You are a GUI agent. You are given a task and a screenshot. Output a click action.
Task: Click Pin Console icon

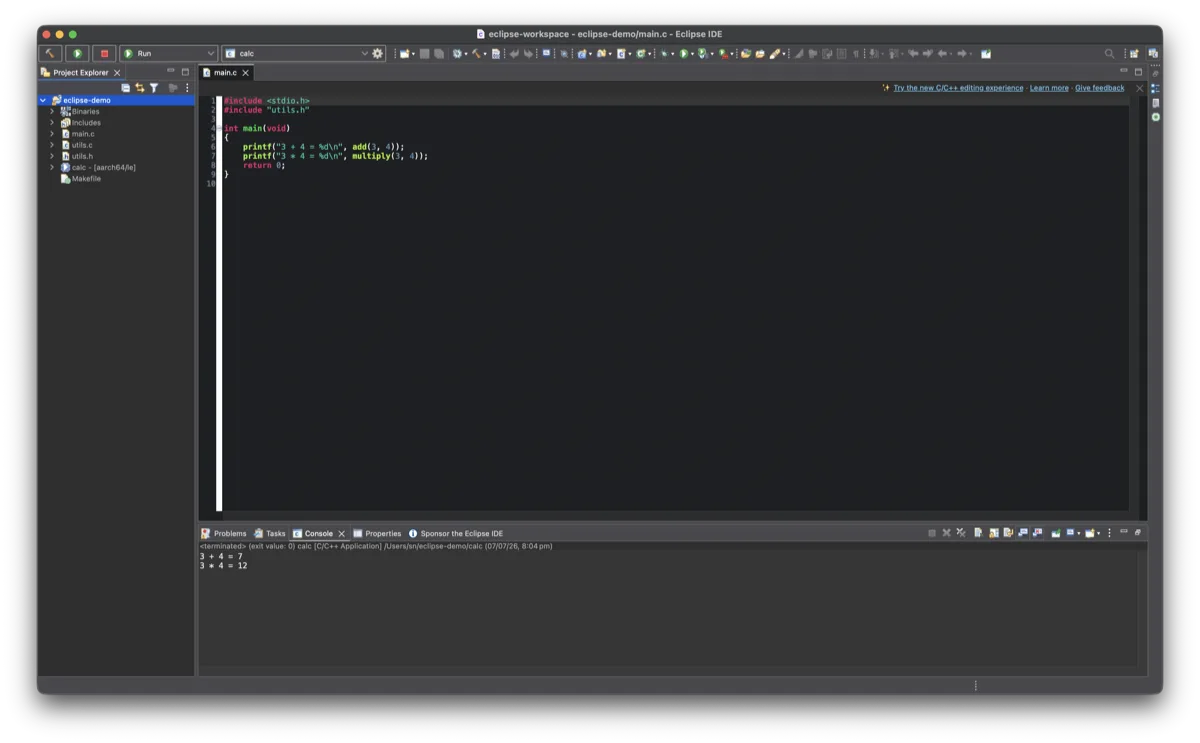pyautogui.click(x=1055, y=533)
